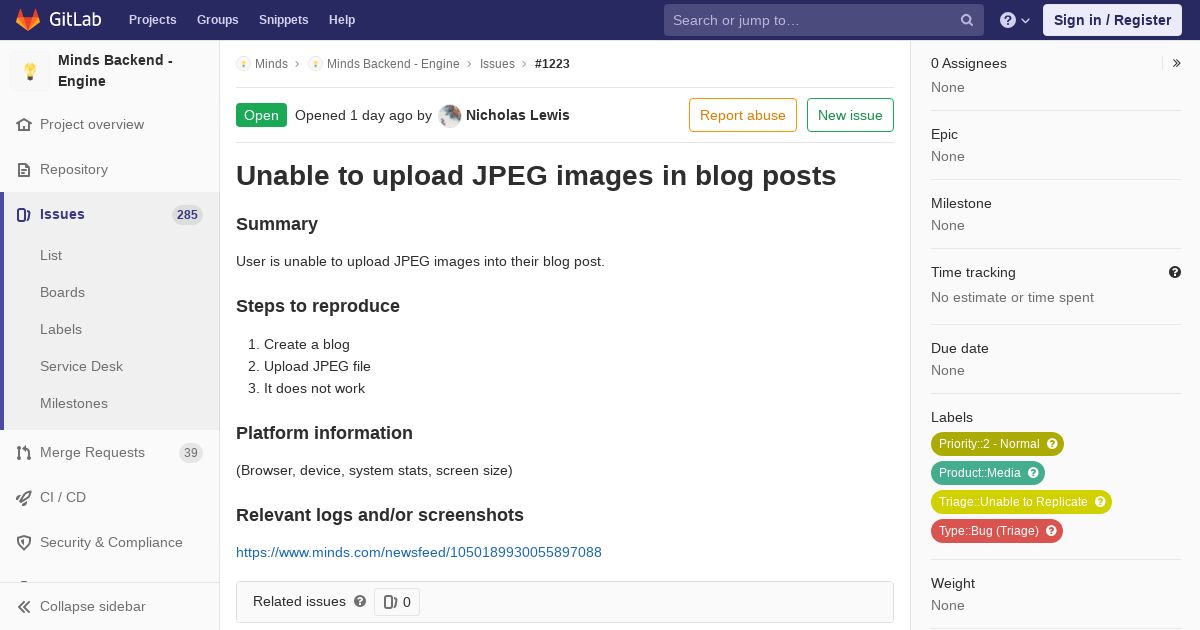This screenshot has width=1200, height=630.
Task: Open the Projects menu
Action: point(153,20)
